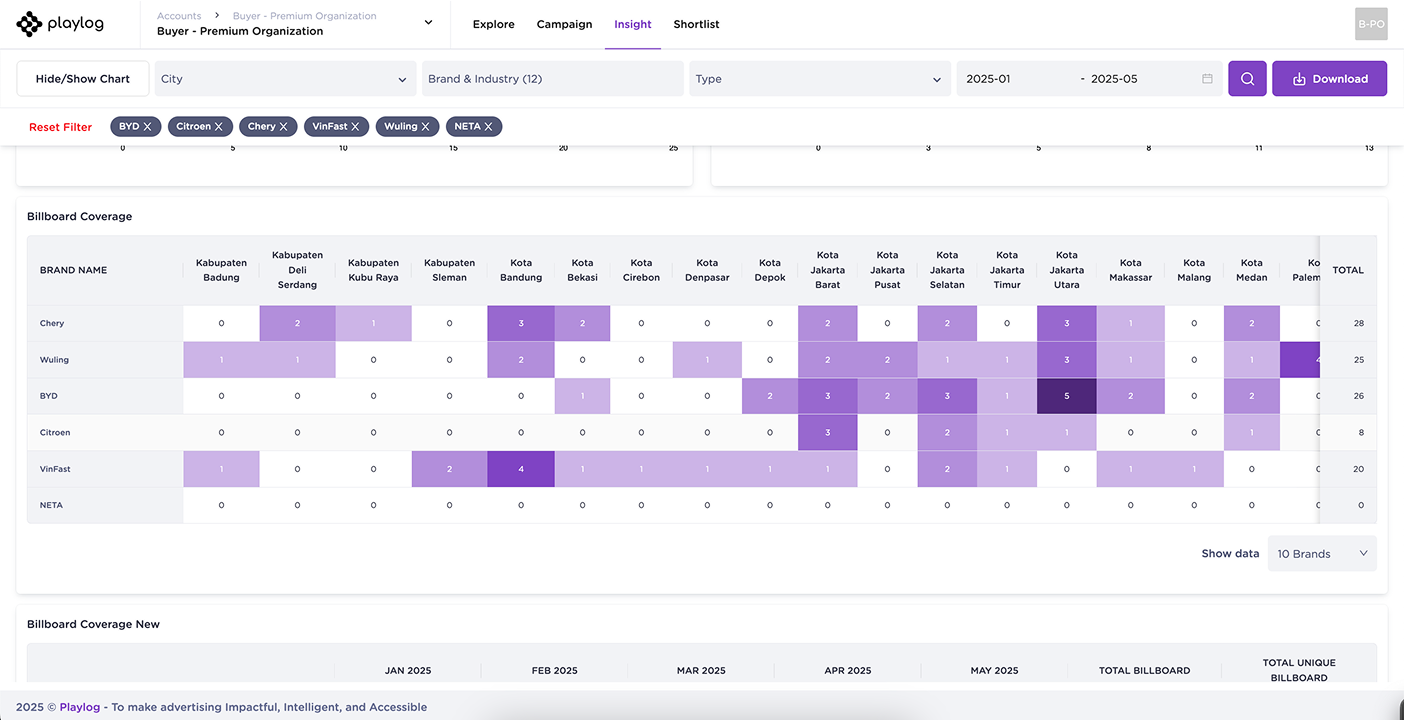1404x720 pixels.
Task: Open the date range calendar icon
Action: (1207, 79)
